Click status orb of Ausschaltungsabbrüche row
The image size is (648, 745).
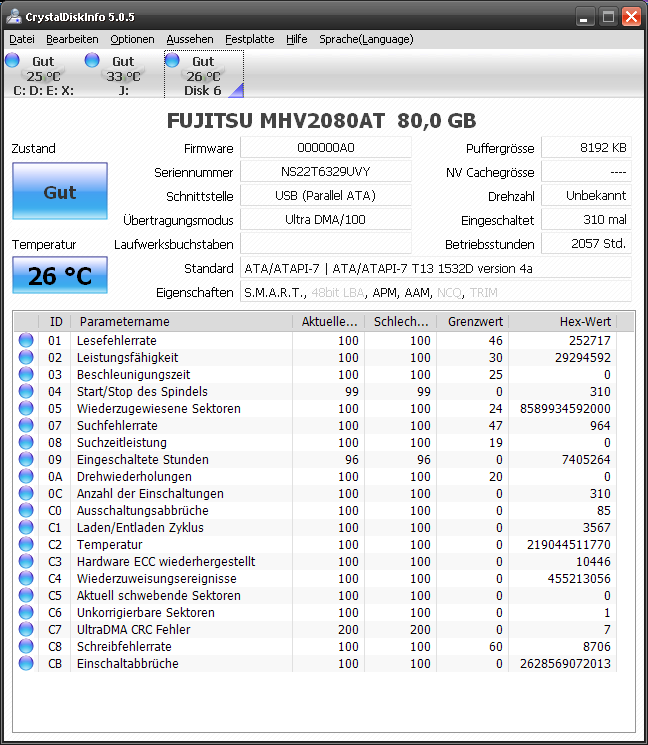[x=26, y=510]
